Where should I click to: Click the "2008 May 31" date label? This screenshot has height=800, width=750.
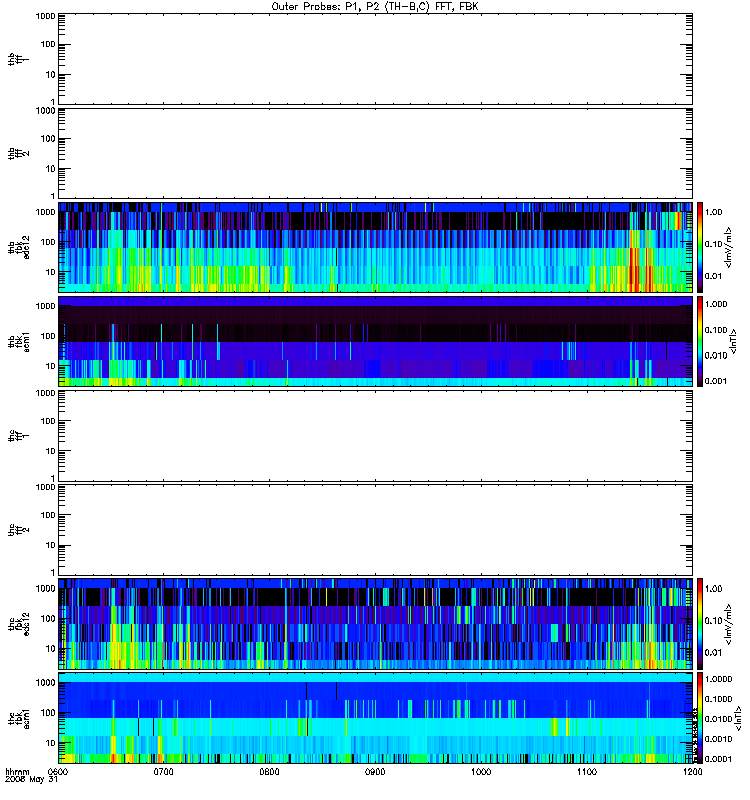click(31, 780)
